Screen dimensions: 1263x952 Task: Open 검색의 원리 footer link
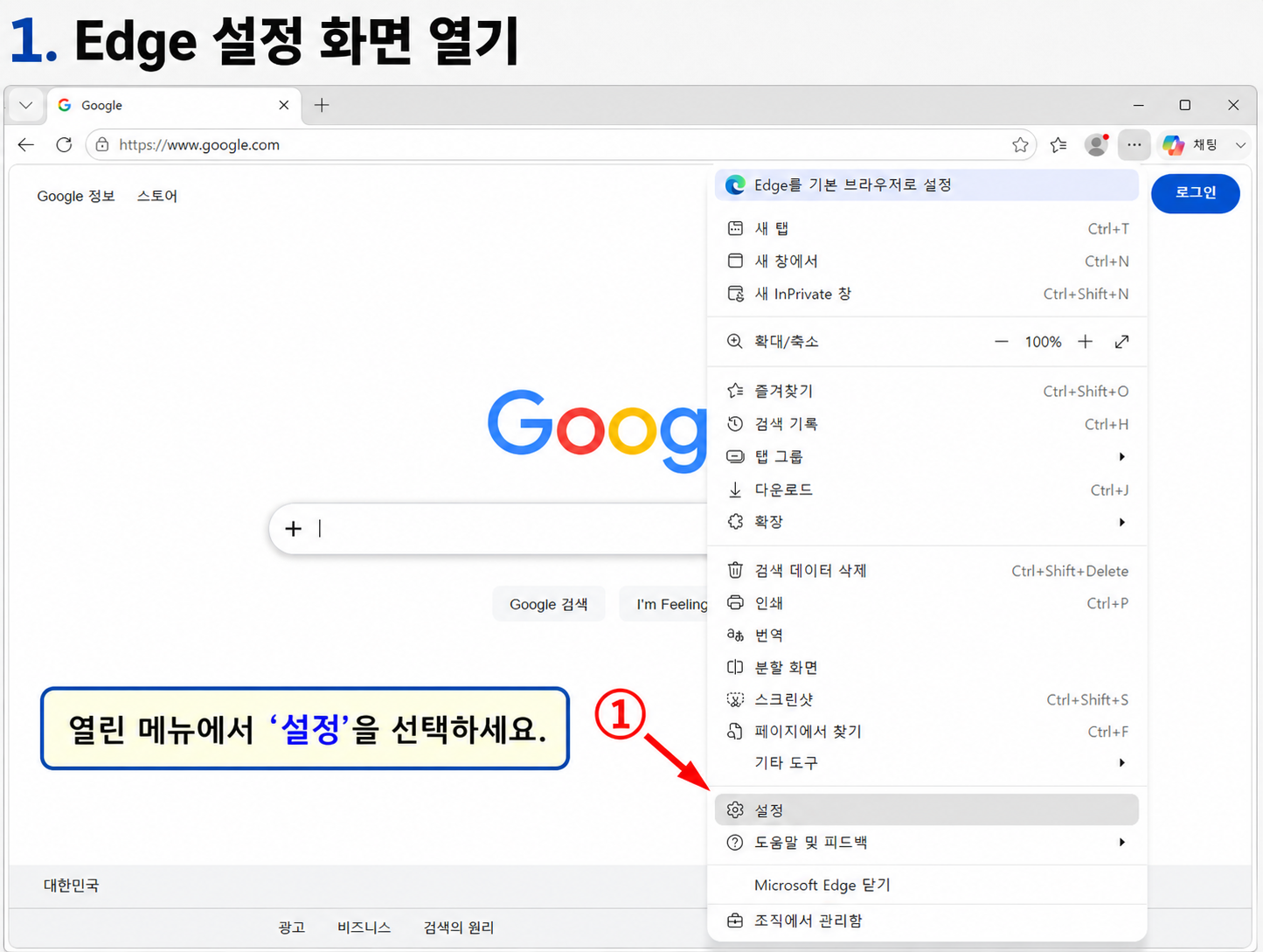[x=459, y=928]
